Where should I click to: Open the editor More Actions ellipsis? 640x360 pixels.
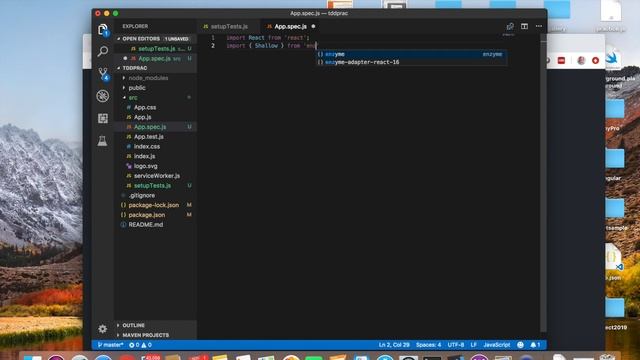pos(539,27)
